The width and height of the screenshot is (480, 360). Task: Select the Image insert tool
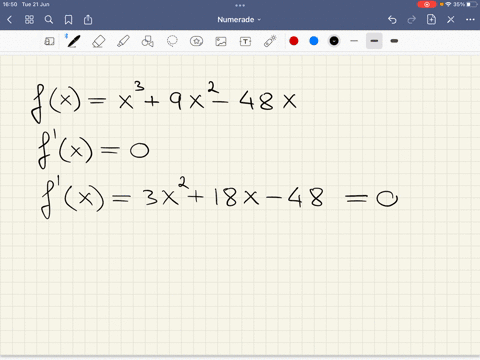[x=221, y=41]
